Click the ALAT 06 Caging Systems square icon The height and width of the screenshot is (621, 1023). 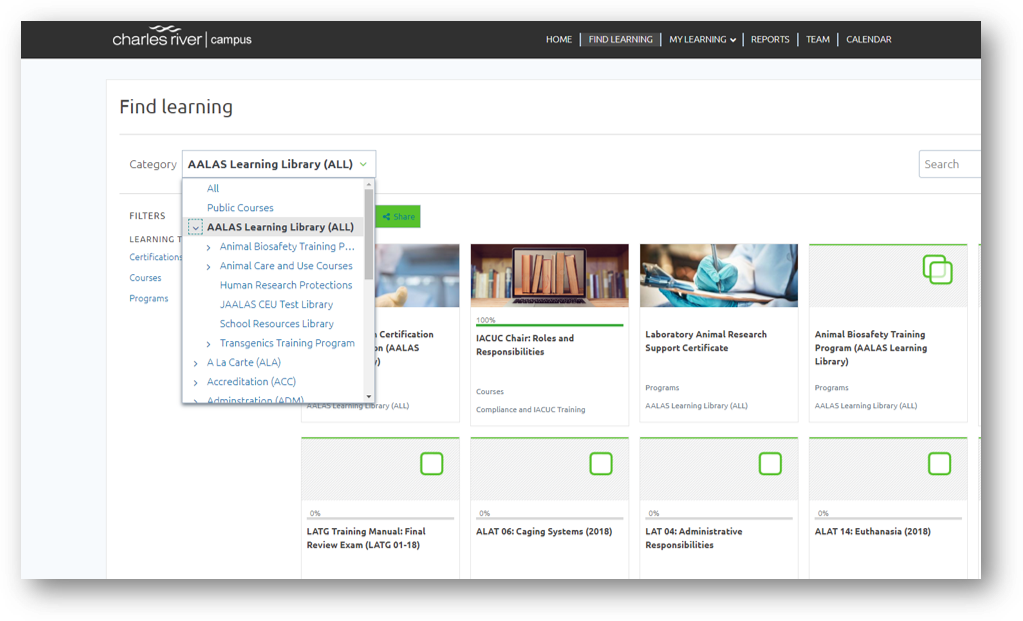[601, 464]
